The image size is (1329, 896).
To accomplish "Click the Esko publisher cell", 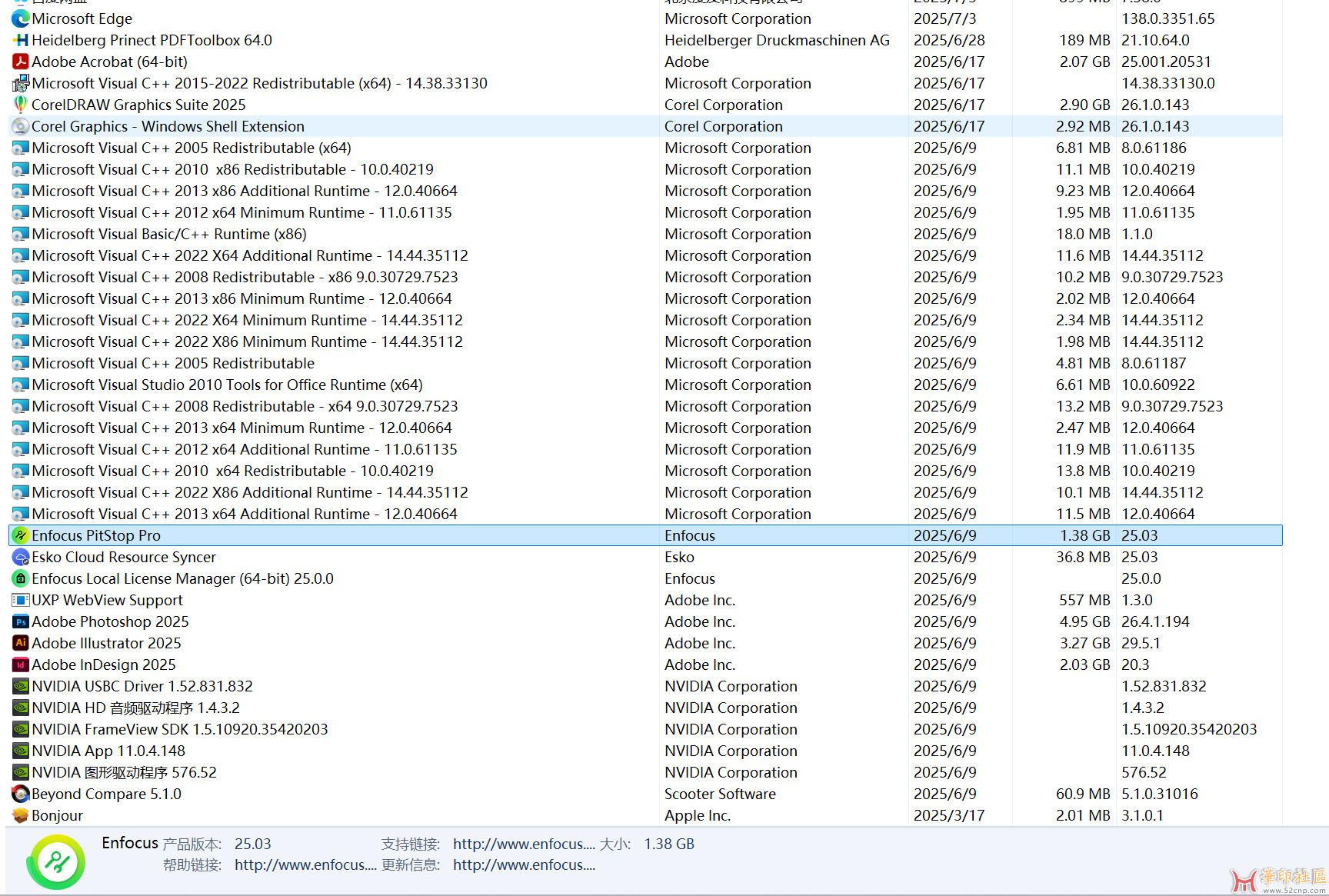I will [x=679, y=557].
